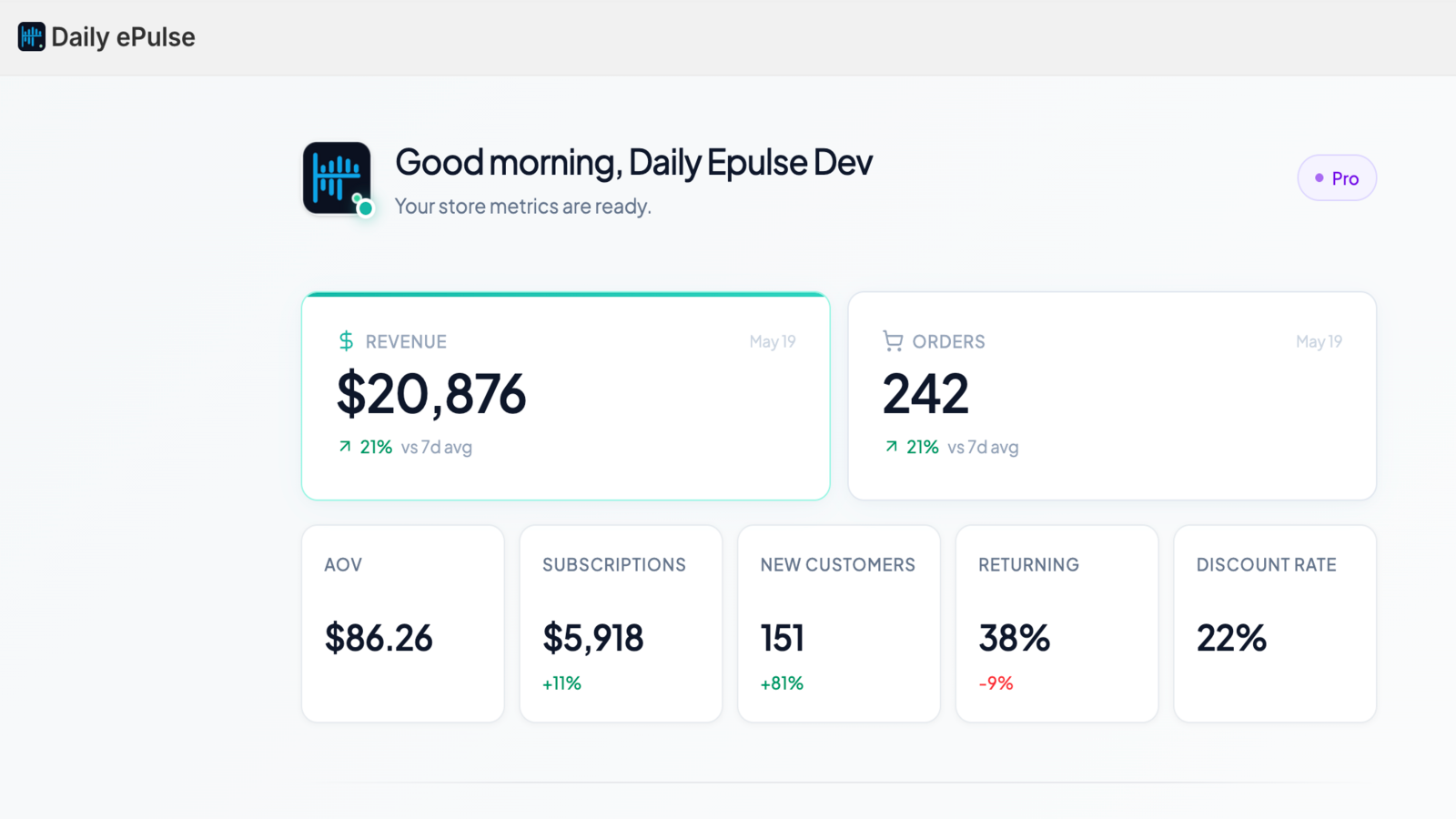The height and width of the screenshot is (819, 1456).
Task: Select the Discount Rate 22% card
Action: 1275,623
